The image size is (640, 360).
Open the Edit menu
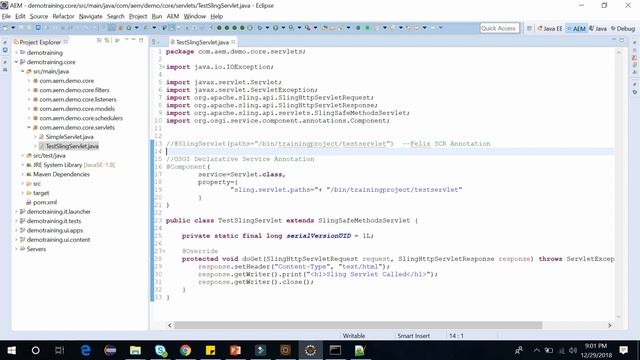[x=20, y=16]
